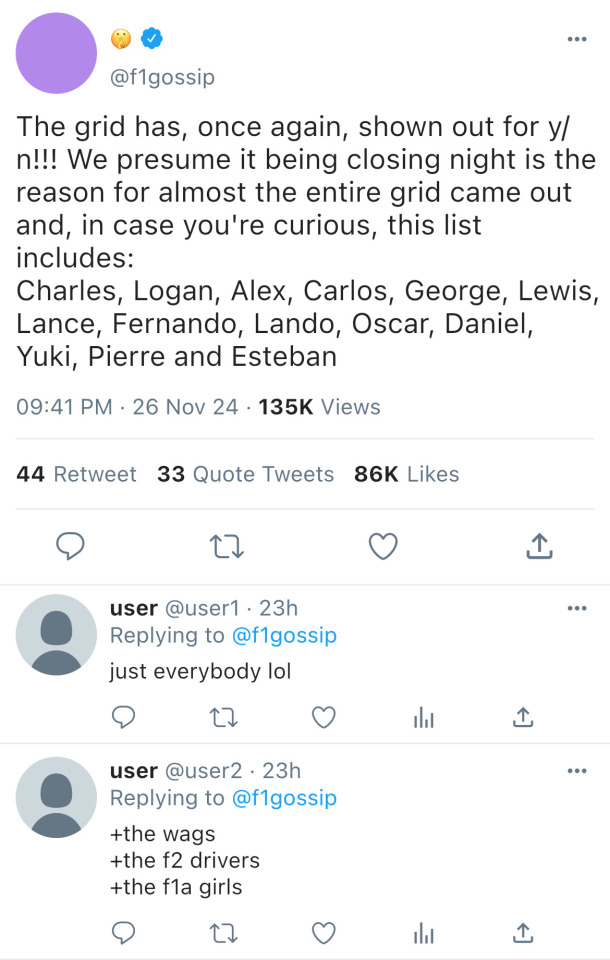Open more options on user1's reply

point(577,608)
